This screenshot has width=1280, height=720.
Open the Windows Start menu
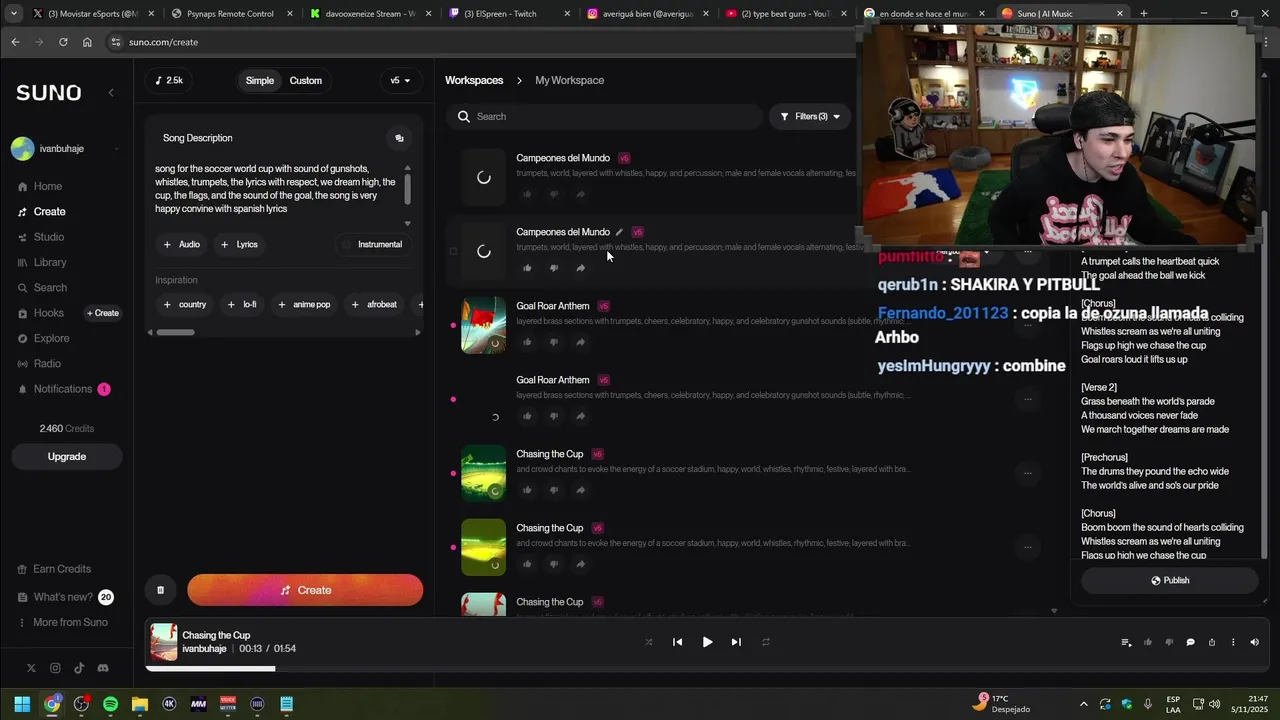pos(22,704)
